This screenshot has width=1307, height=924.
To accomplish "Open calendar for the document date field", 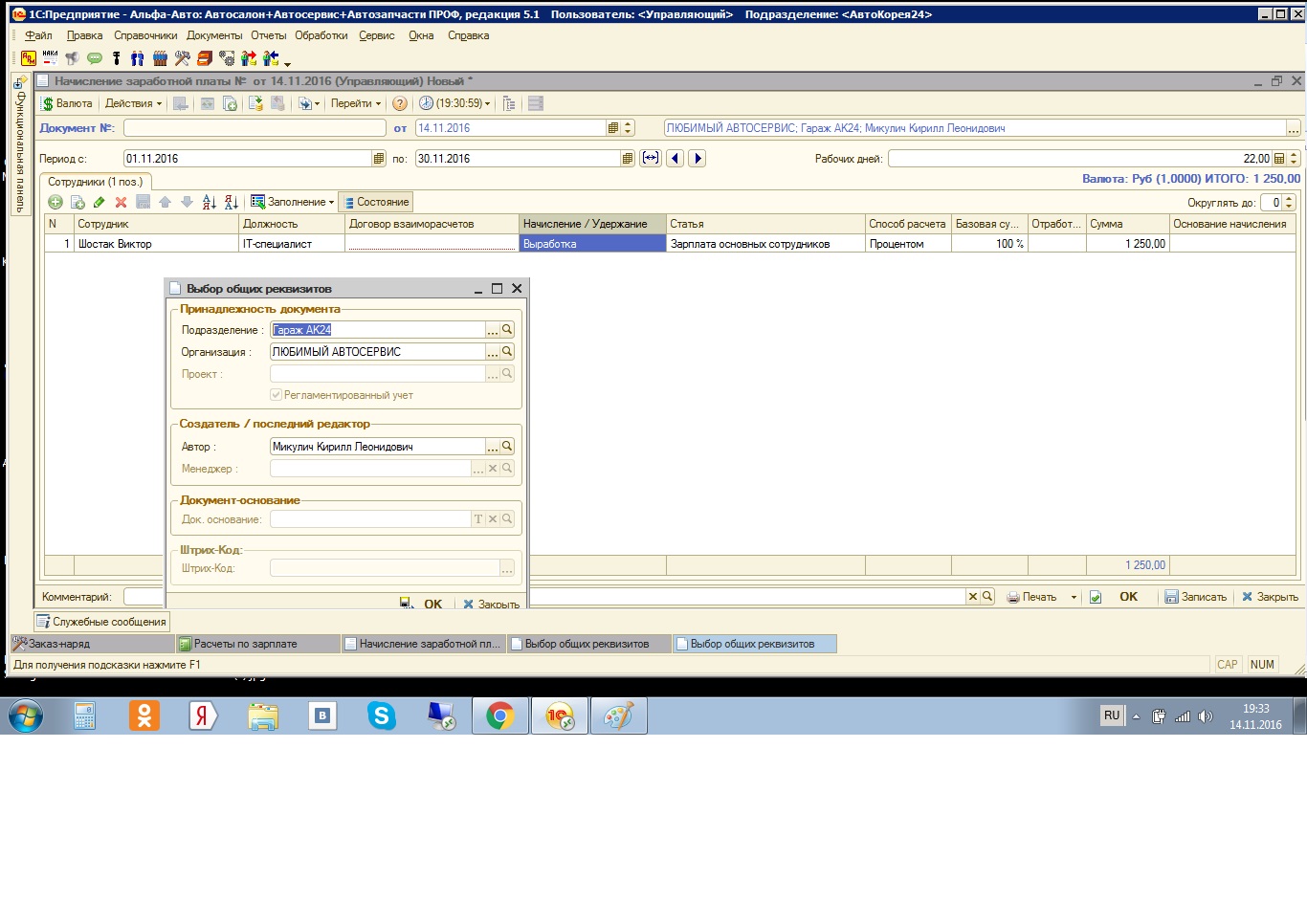I will (x=613, y=128).
